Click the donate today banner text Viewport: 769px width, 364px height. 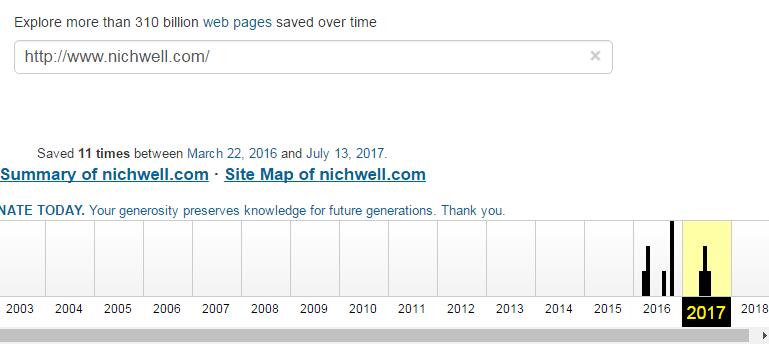[252, 211]
